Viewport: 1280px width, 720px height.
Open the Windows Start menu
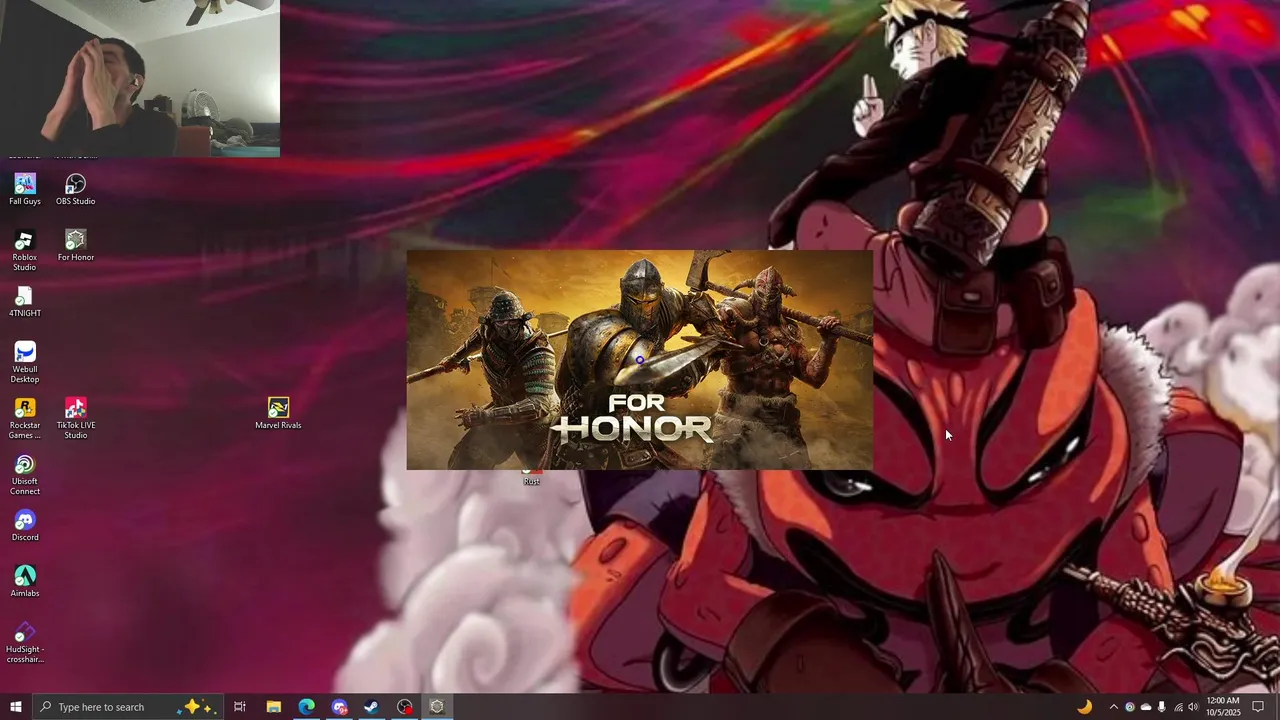pos(15,707)
